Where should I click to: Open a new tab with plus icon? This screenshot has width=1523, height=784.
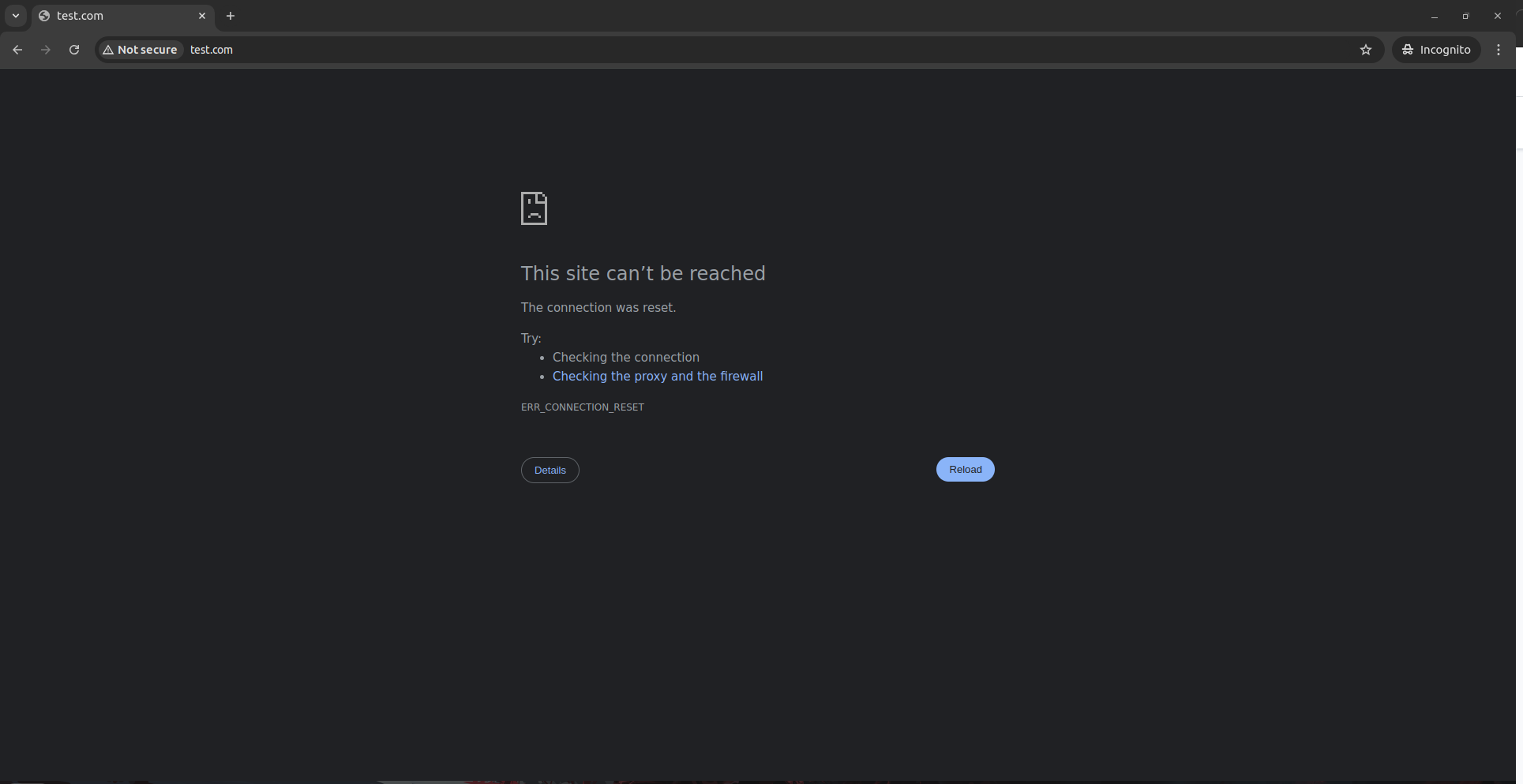click(231, 16)
